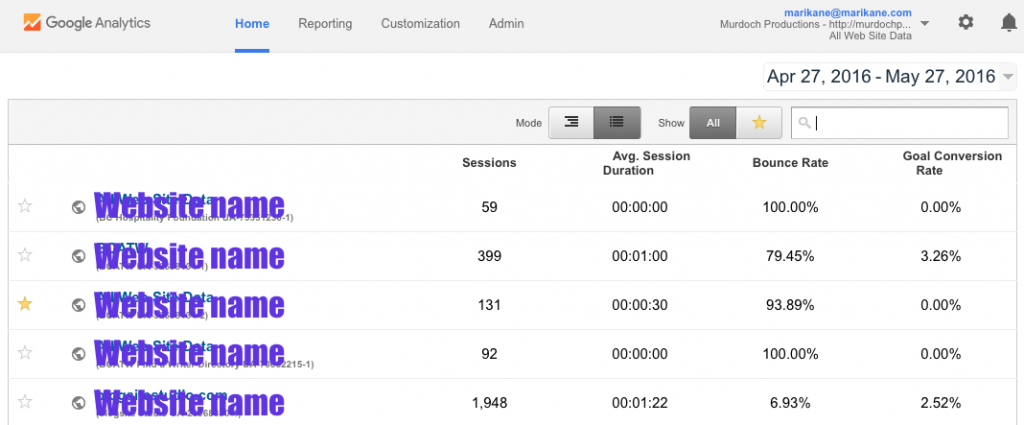The height and width of the screenshot is (425, 1024).
Task: Show only starred properties
Action: click(x=759, y=122)
